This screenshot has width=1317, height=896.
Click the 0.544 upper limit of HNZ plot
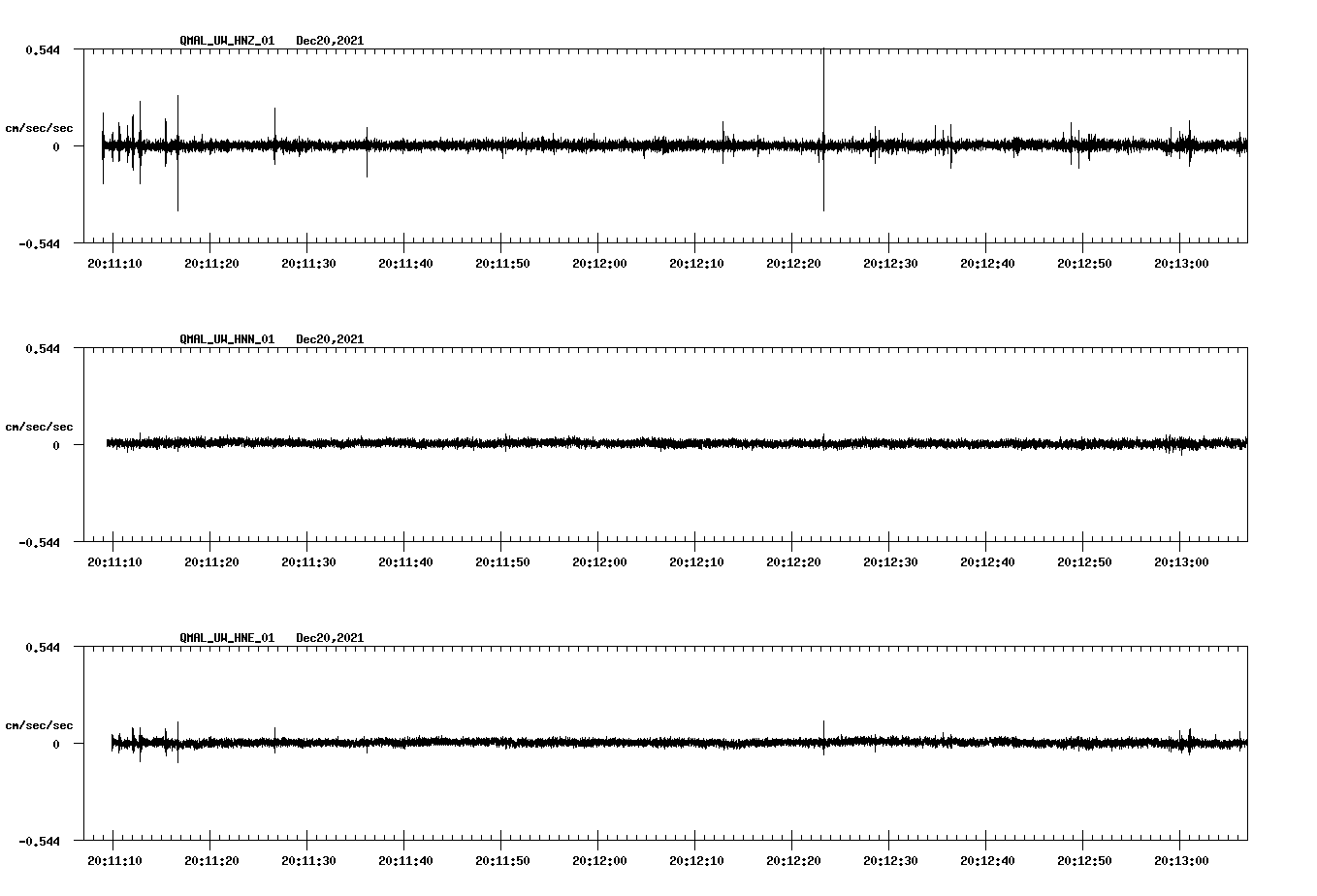42,49
